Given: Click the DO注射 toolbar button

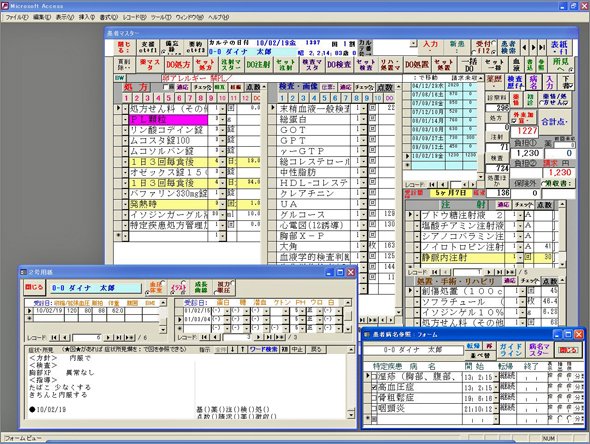Looking at the screenshot, I should coord(259,65).
